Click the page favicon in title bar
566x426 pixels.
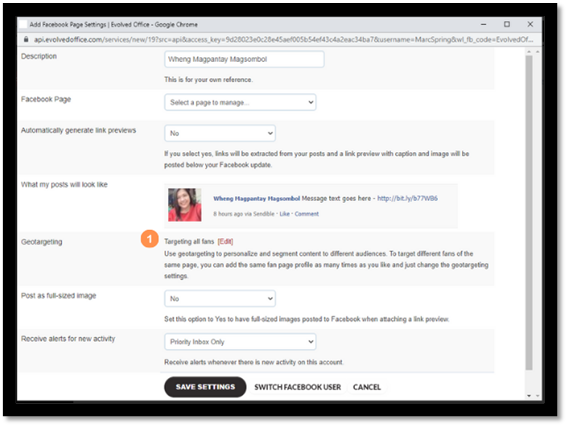23,24
